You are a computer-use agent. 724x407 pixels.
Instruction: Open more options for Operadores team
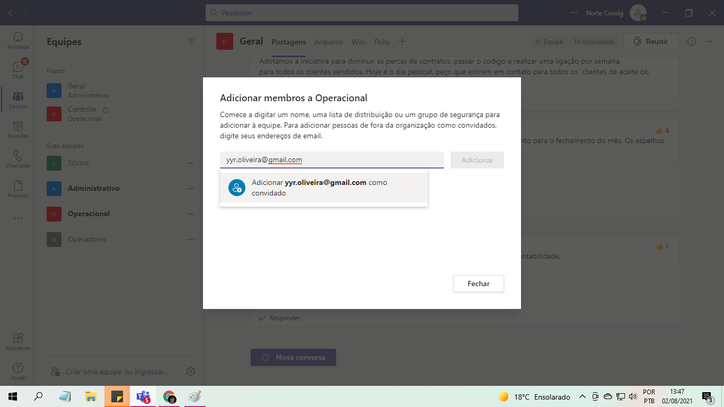point(191,239)
